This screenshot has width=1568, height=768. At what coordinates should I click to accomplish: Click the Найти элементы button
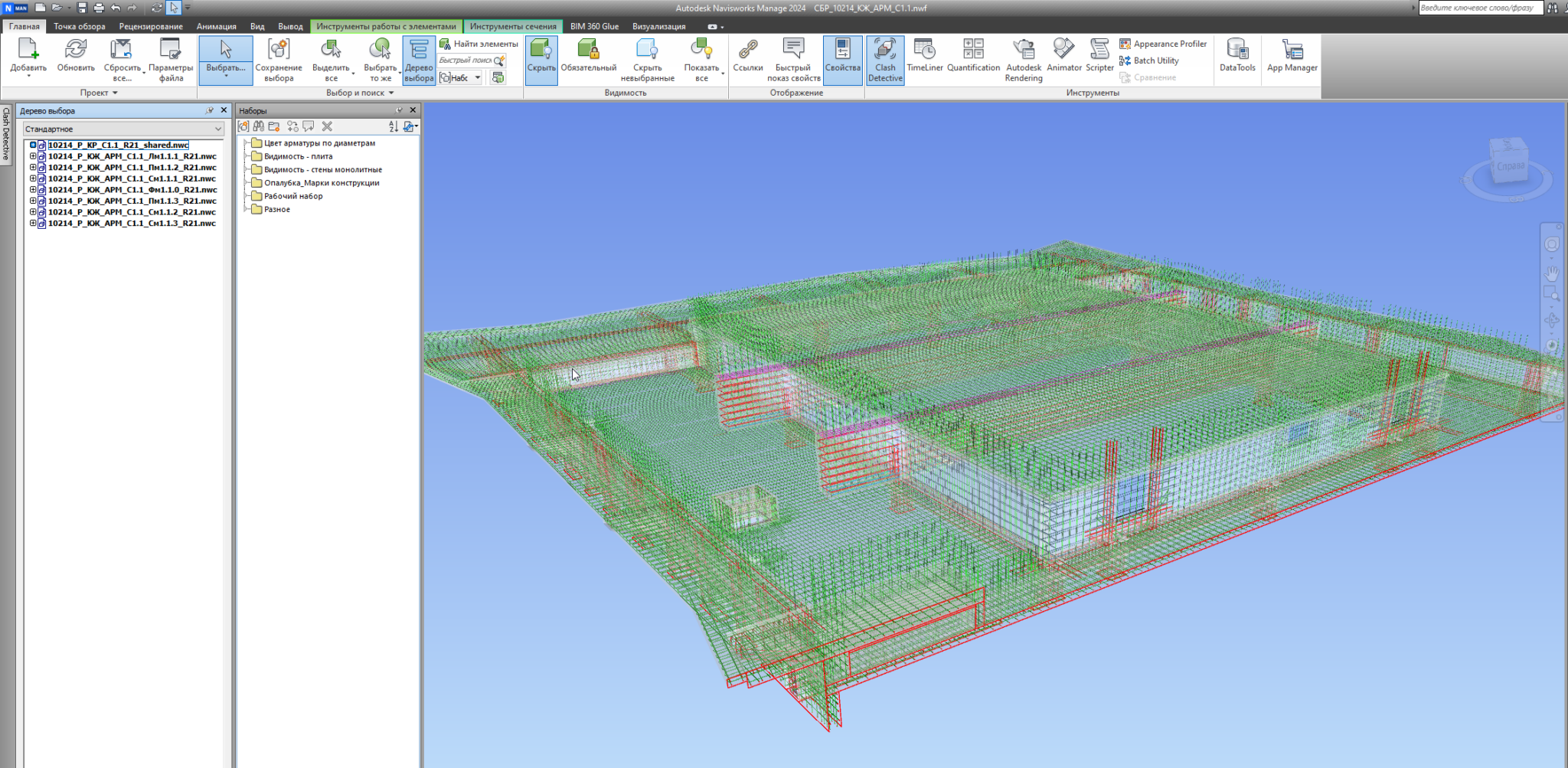(x=479, y=44)
